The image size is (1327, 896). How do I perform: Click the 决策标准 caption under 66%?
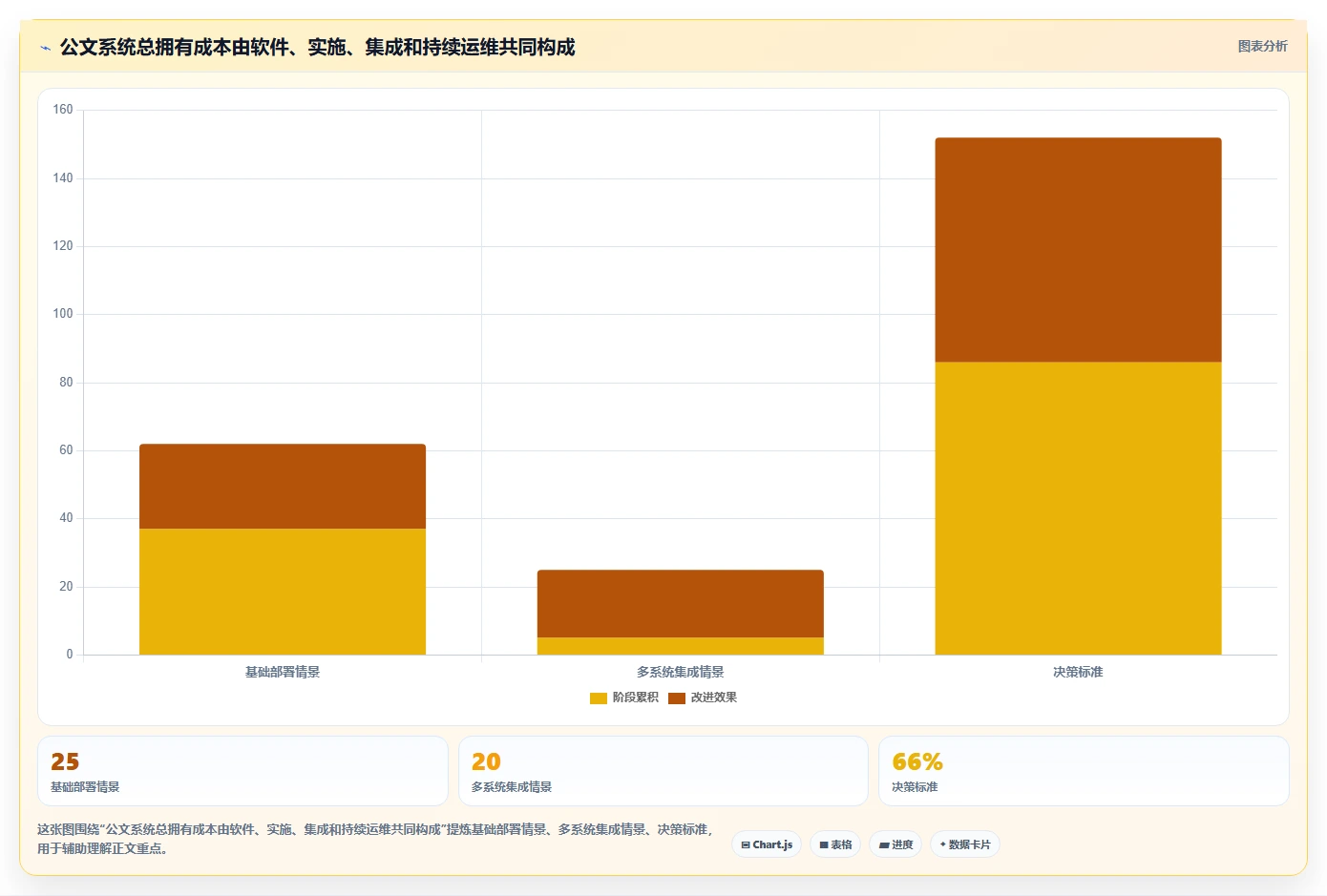915,787
